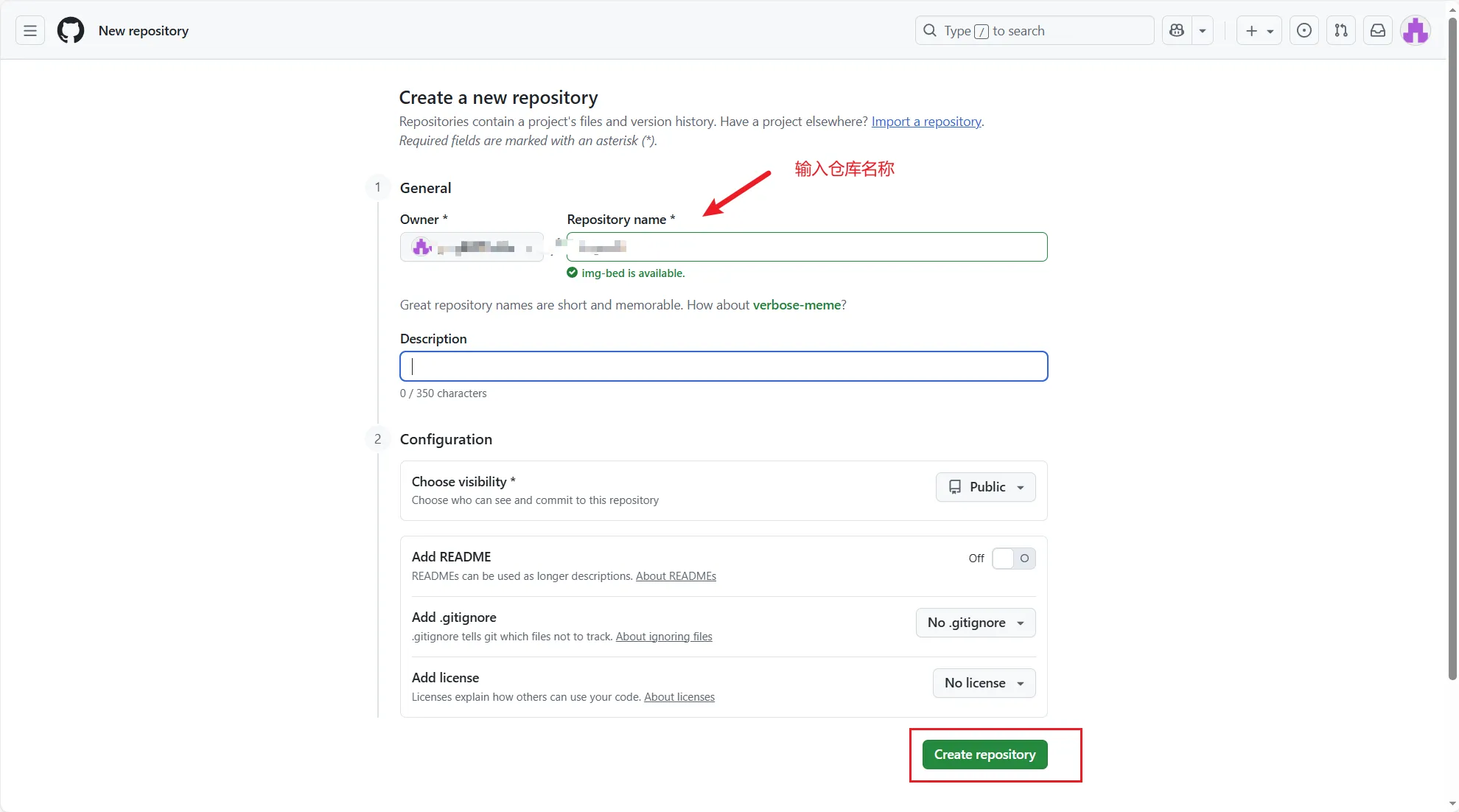This screenshot has width=1459, height=812.
Task: Open the notifications inbox icon
Action: pos(1377,31)
